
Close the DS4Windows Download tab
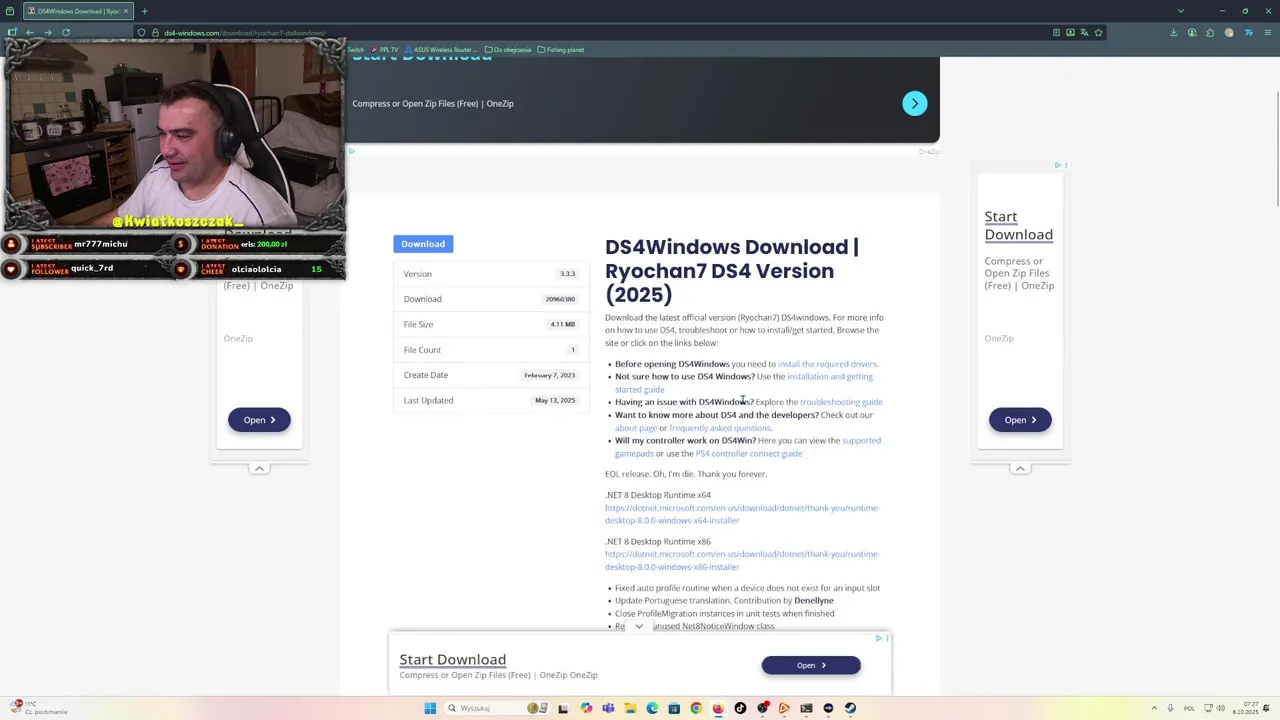(126, 11)
